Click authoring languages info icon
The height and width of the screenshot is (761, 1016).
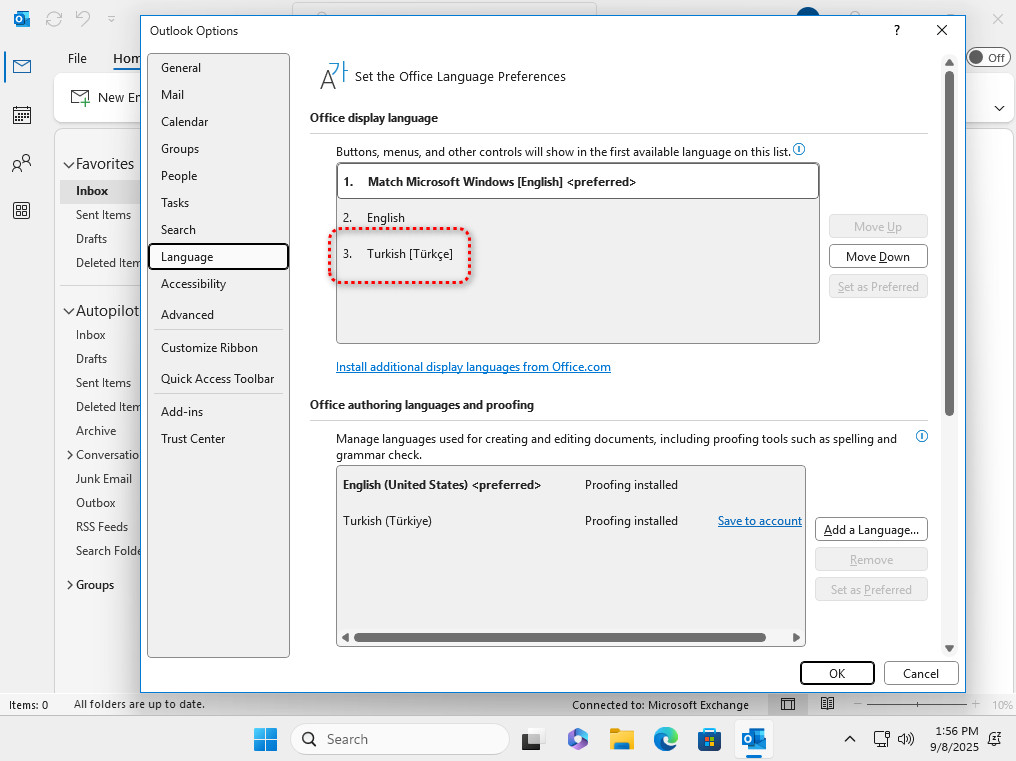922,437
